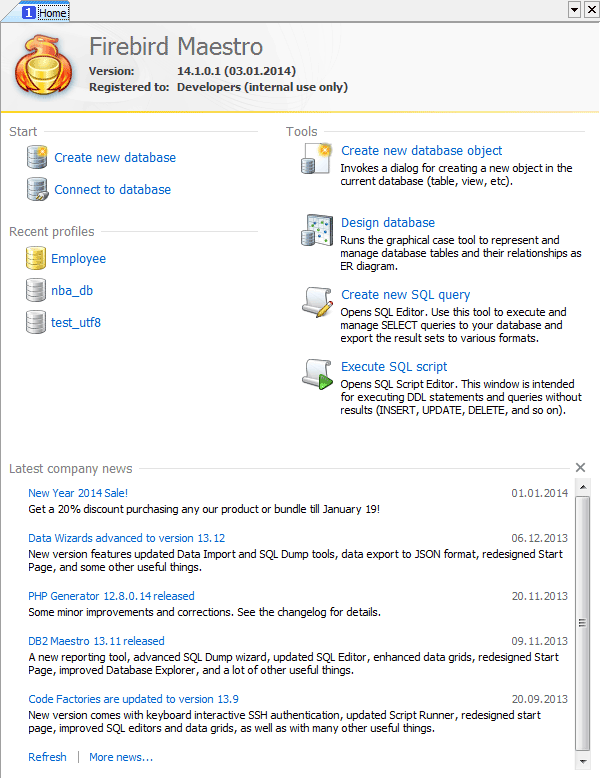
Task: Open the tab list dropdown arrow
Action: point(574,9)
